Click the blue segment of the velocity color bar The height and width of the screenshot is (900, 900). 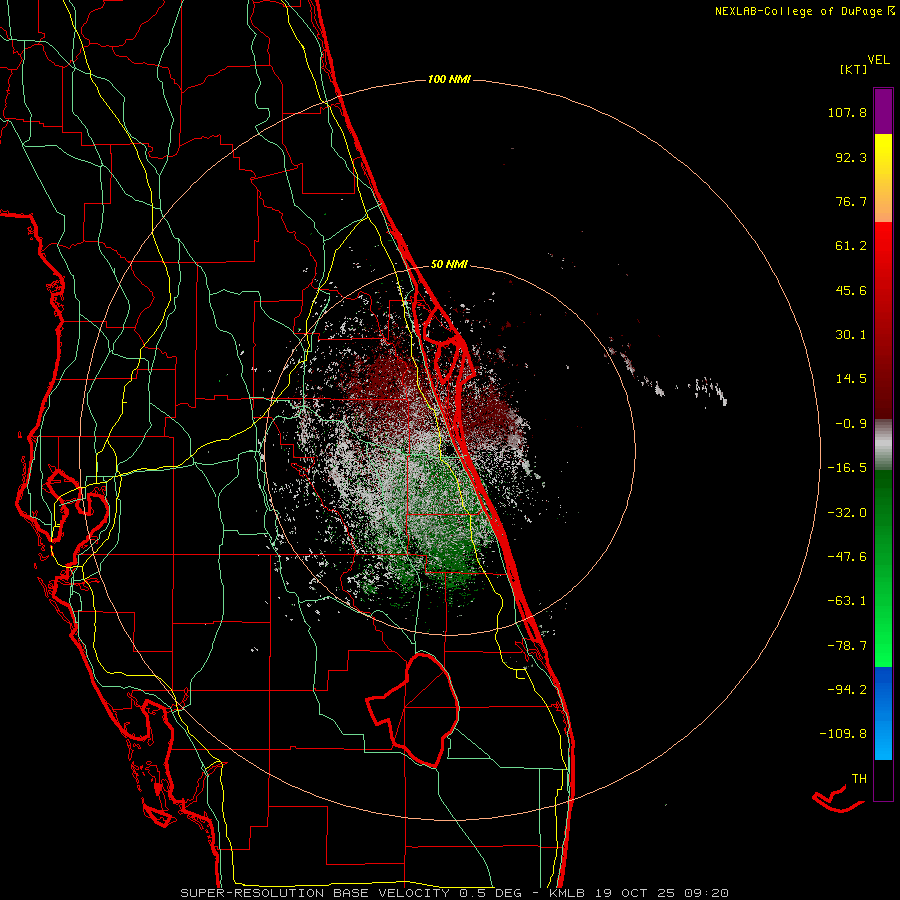click(883, 713)
